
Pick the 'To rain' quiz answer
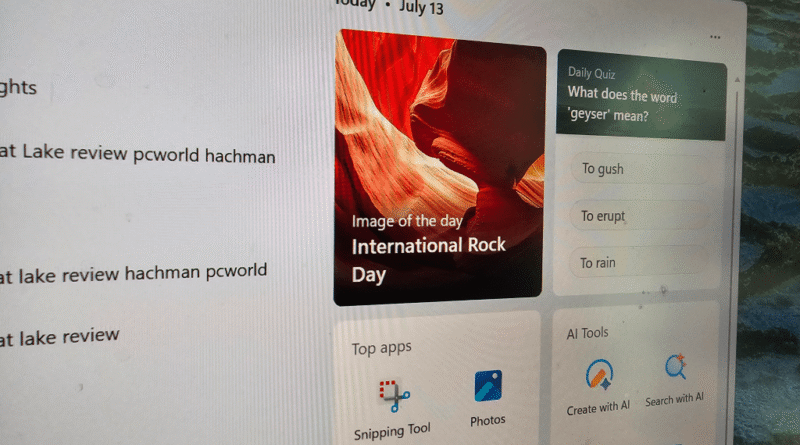coord(638,262)
